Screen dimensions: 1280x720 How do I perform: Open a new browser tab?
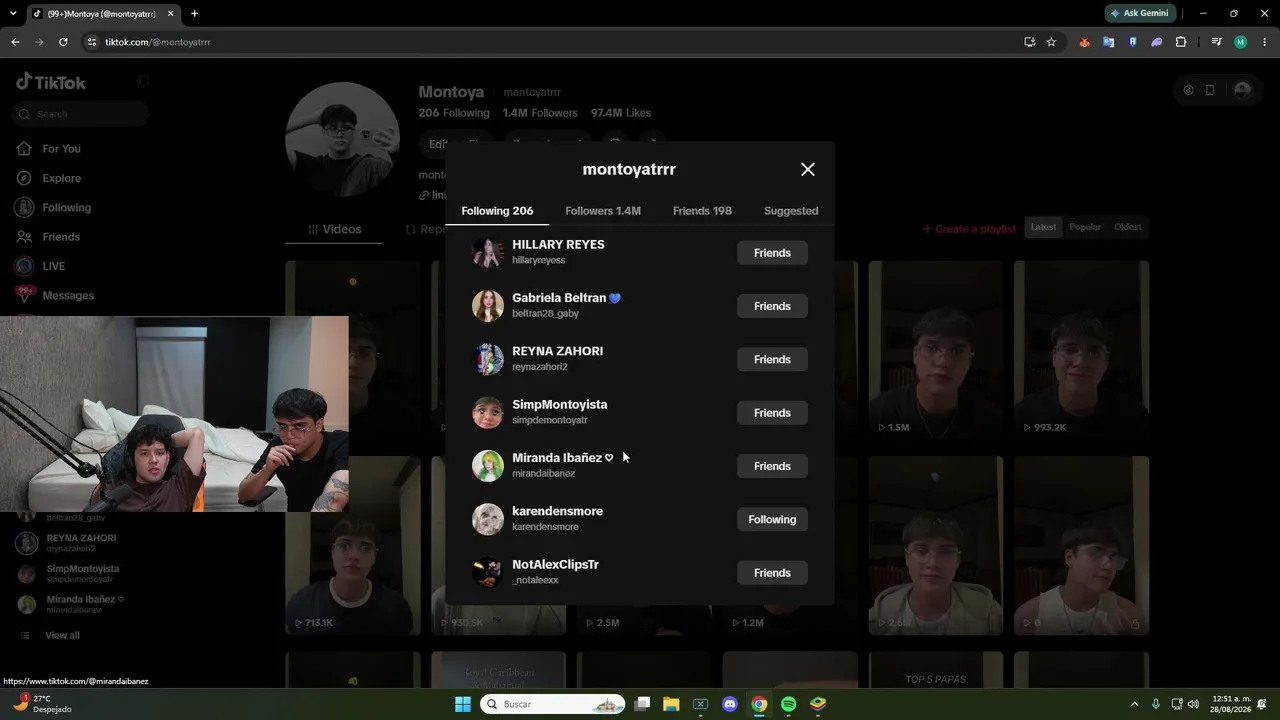[x=194, y=14]
